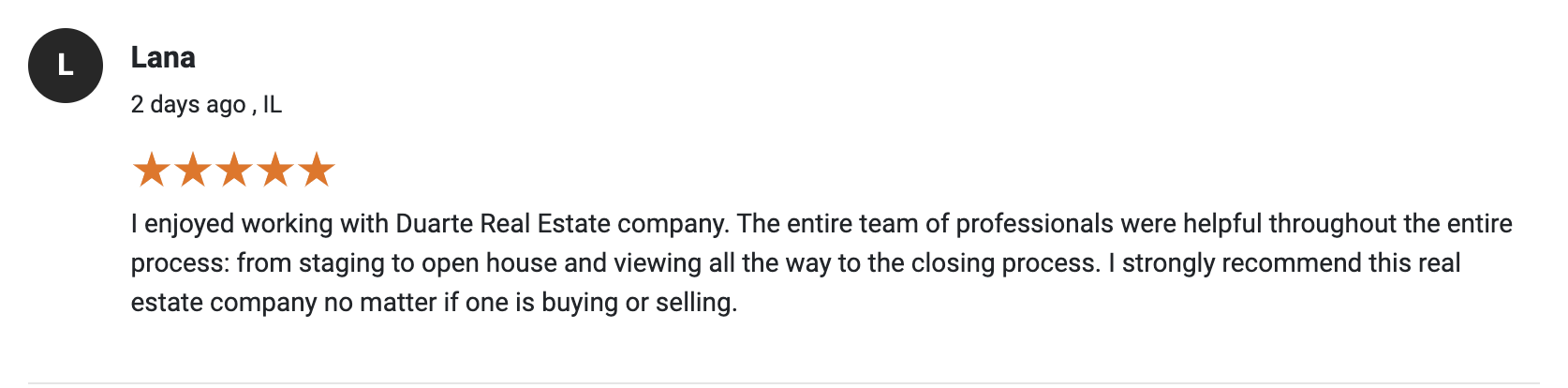The width and height of the screenshot is (1568, 388).
Task: Click the horizontal divider below the review
Action: point(784,383)
